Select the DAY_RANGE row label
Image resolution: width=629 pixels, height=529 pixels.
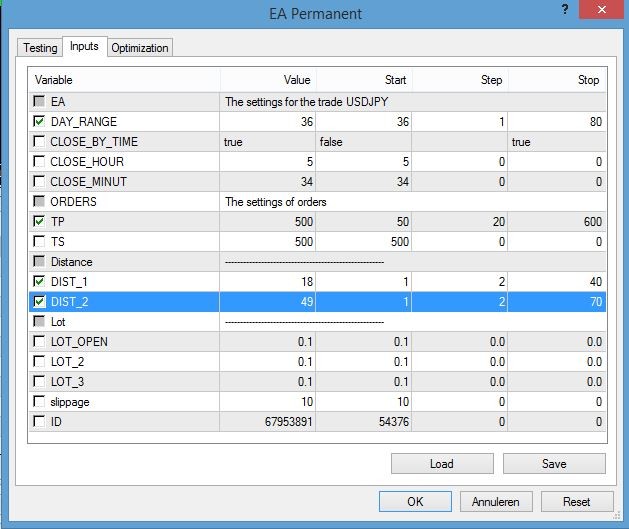[x=84, y=122]
